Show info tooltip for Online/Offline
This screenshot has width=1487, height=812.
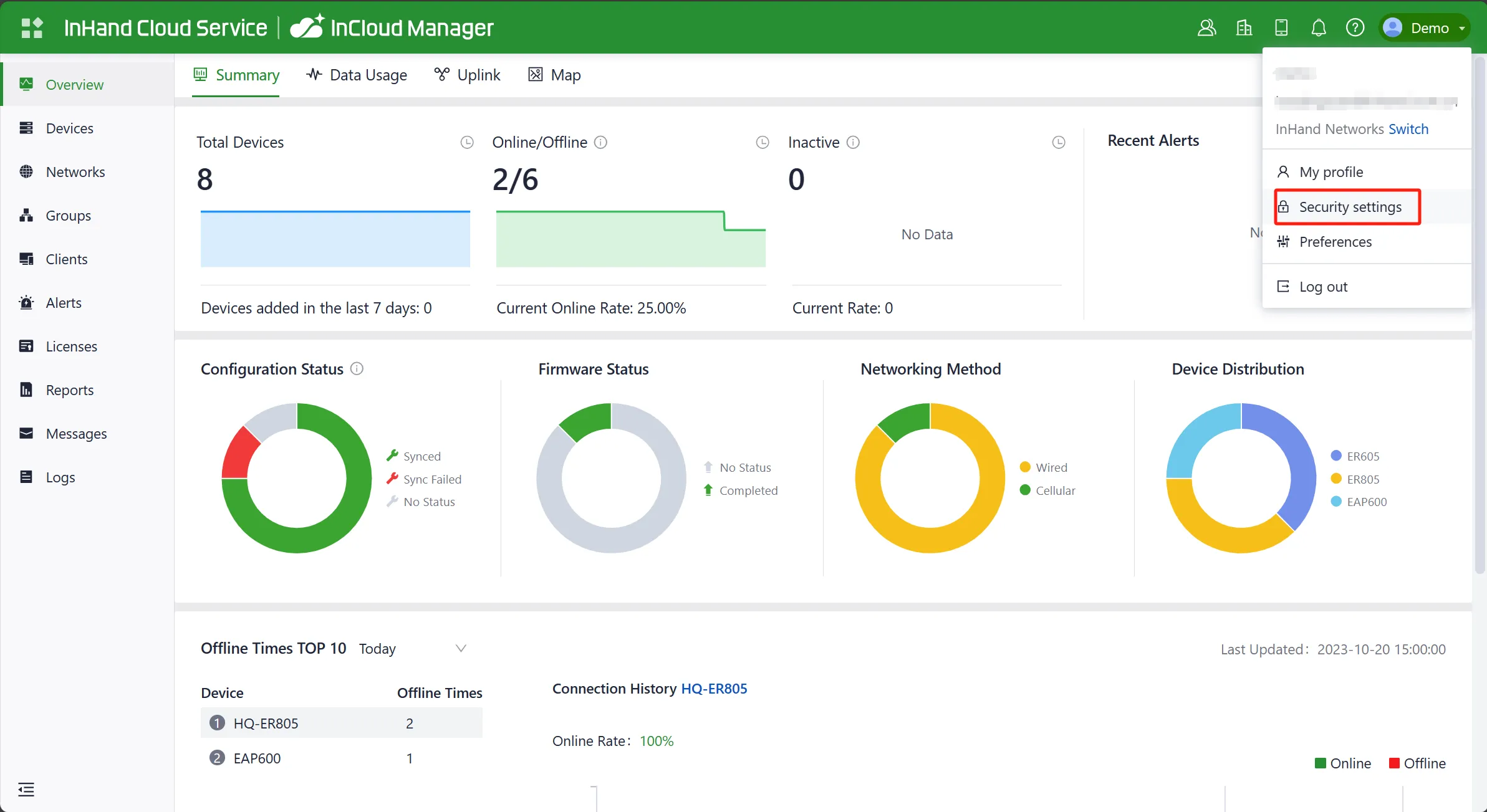600,142
